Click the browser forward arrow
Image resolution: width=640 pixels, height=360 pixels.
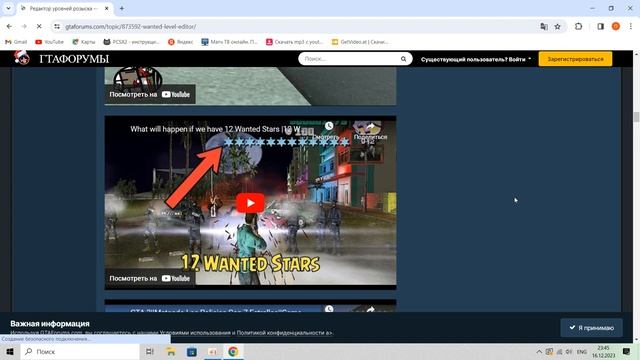pyautogui.click(x=24, y=26)
